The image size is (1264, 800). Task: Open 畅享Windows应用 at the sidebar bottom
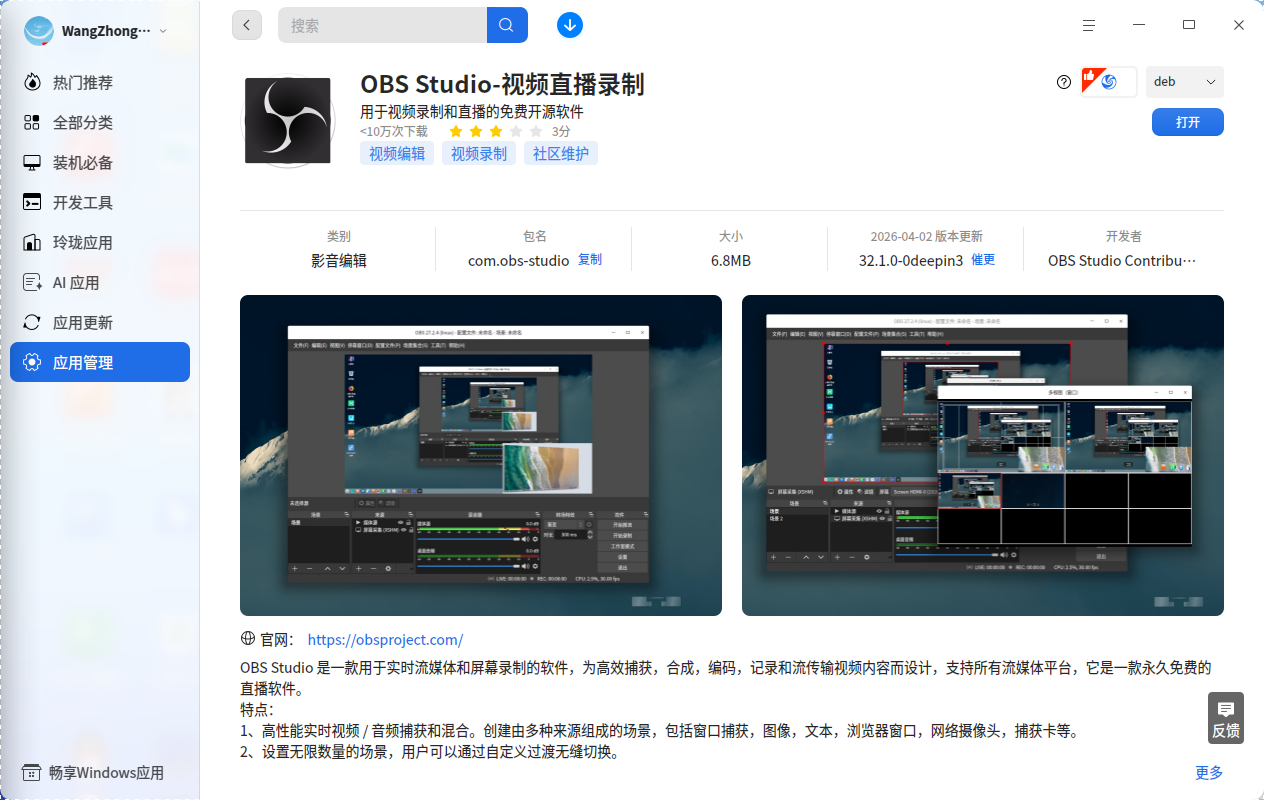pyautogui.click(x=93, y=773)
